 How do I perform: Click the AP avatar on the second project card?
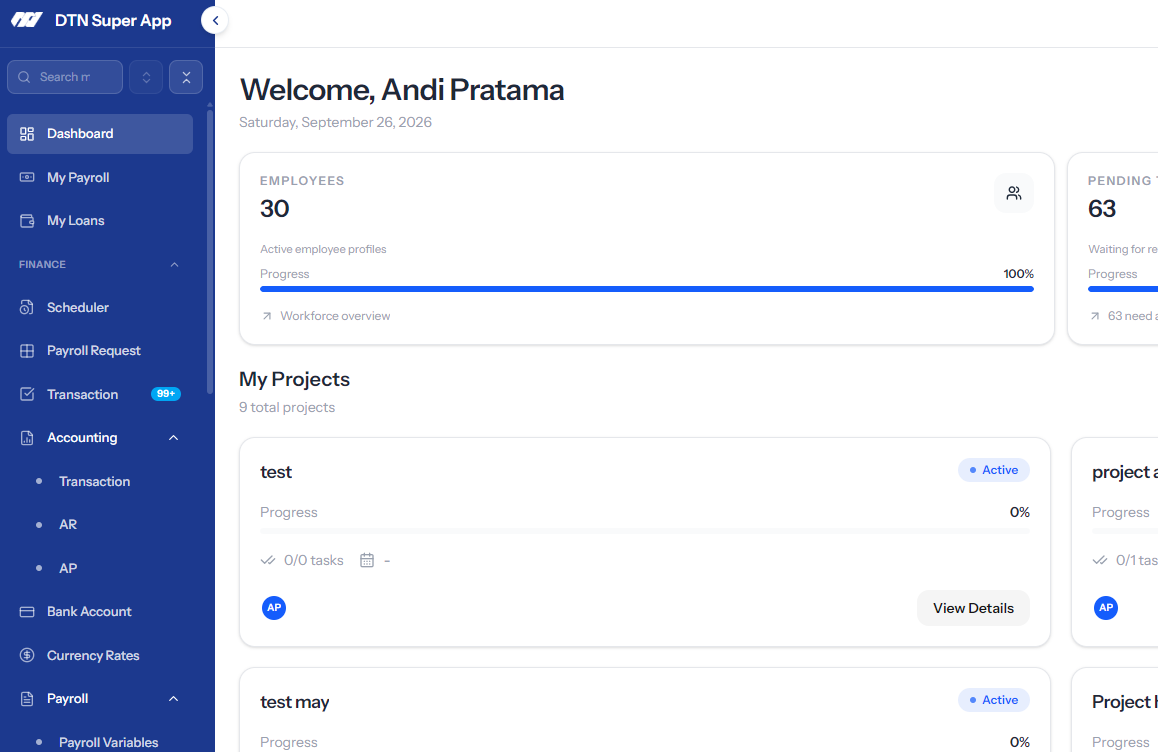1106,608
